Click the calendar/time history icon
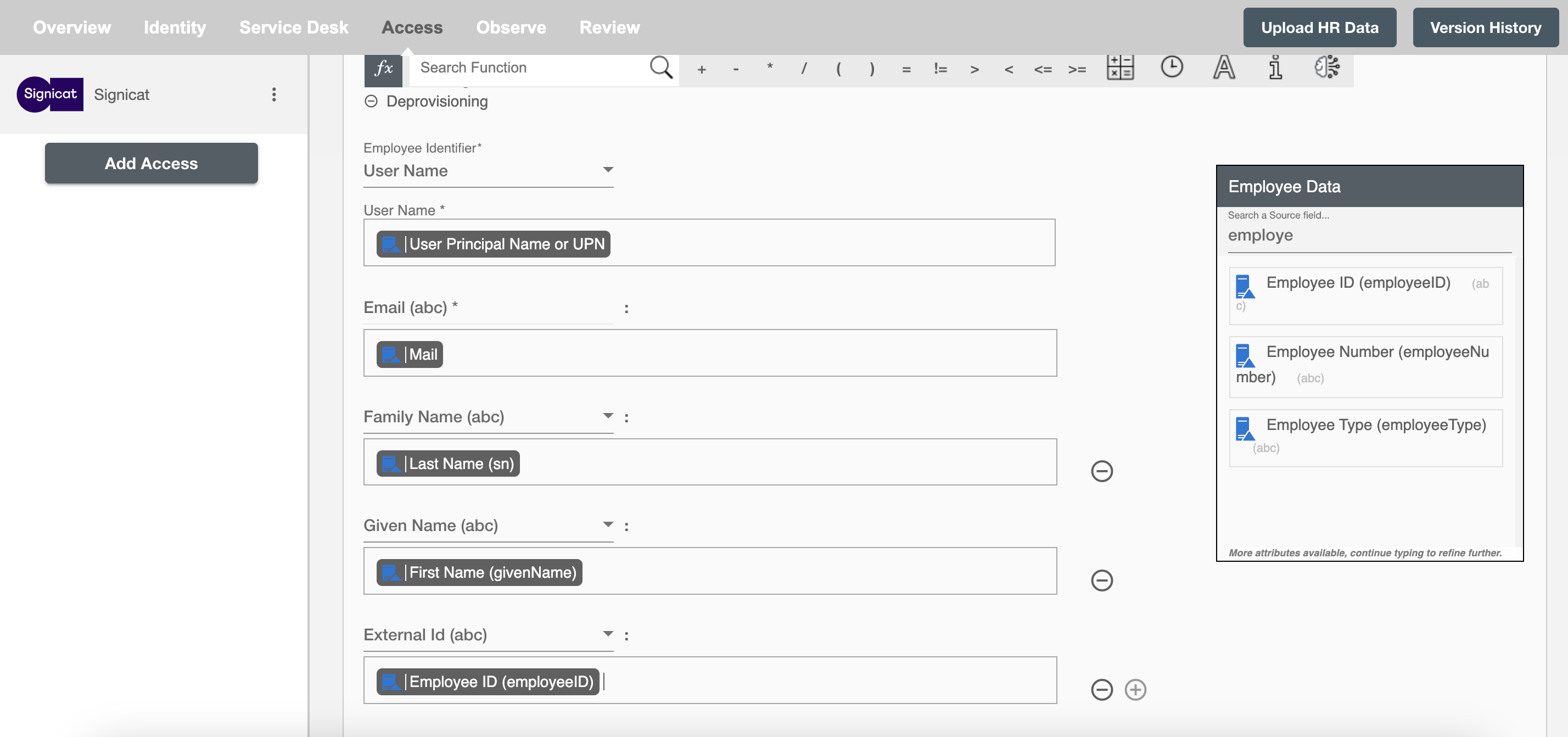 (1170, 66)
